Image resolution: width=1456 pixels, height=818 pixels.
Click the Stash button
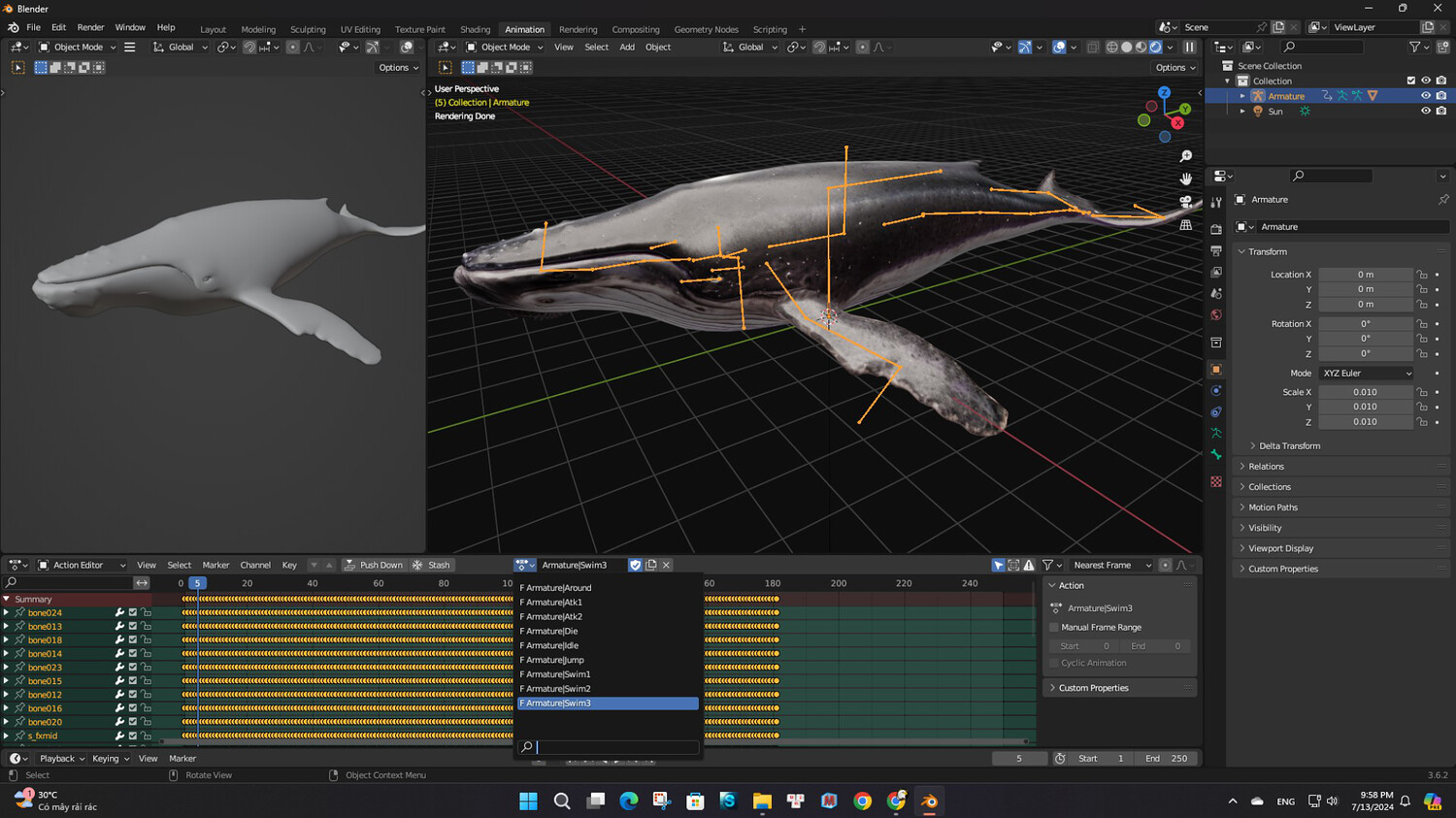pos(432,565)
